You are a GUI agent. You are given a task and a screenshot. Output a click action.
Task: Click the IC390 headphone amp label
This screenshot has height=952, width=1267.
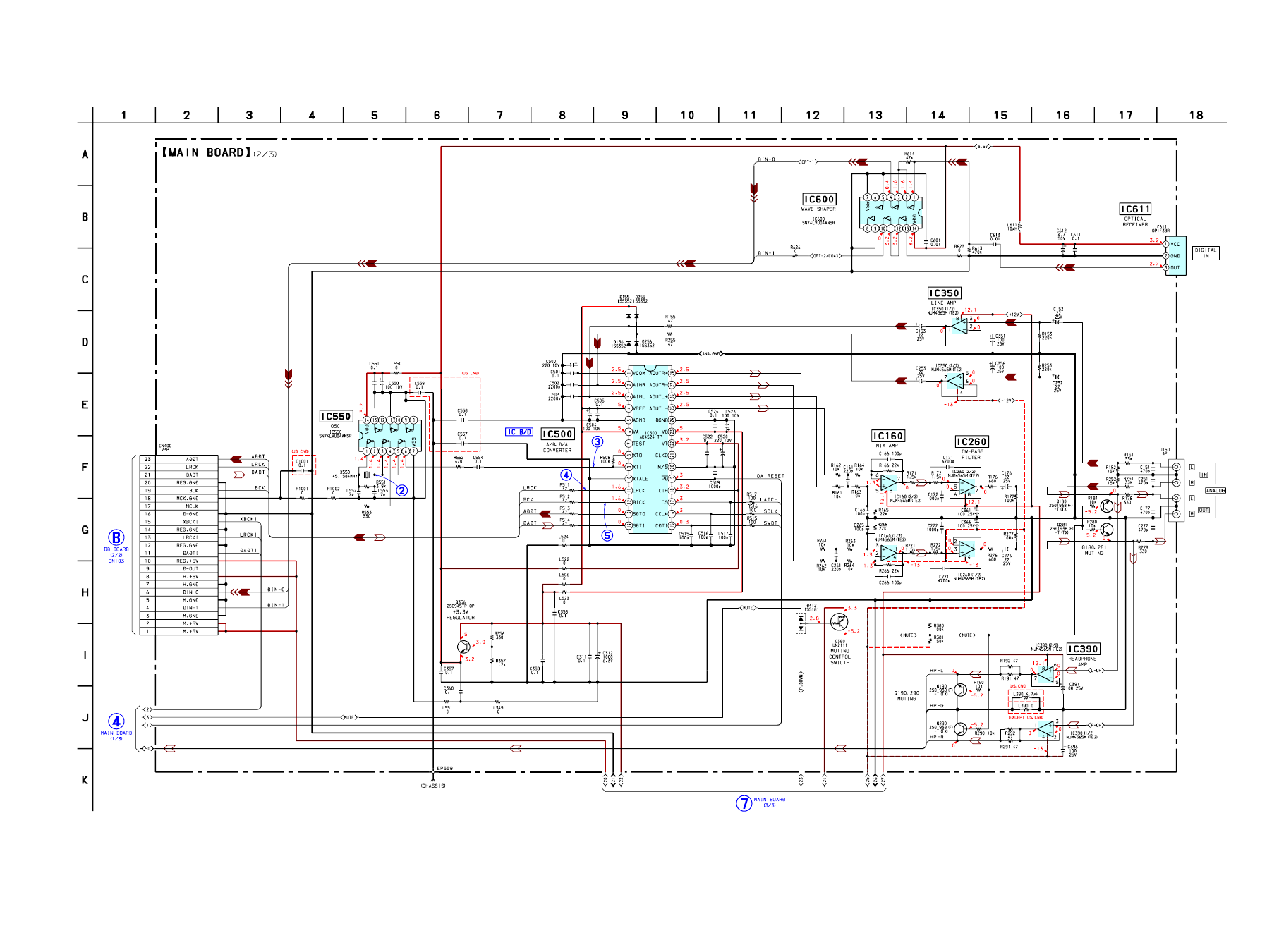[1083, 649]
